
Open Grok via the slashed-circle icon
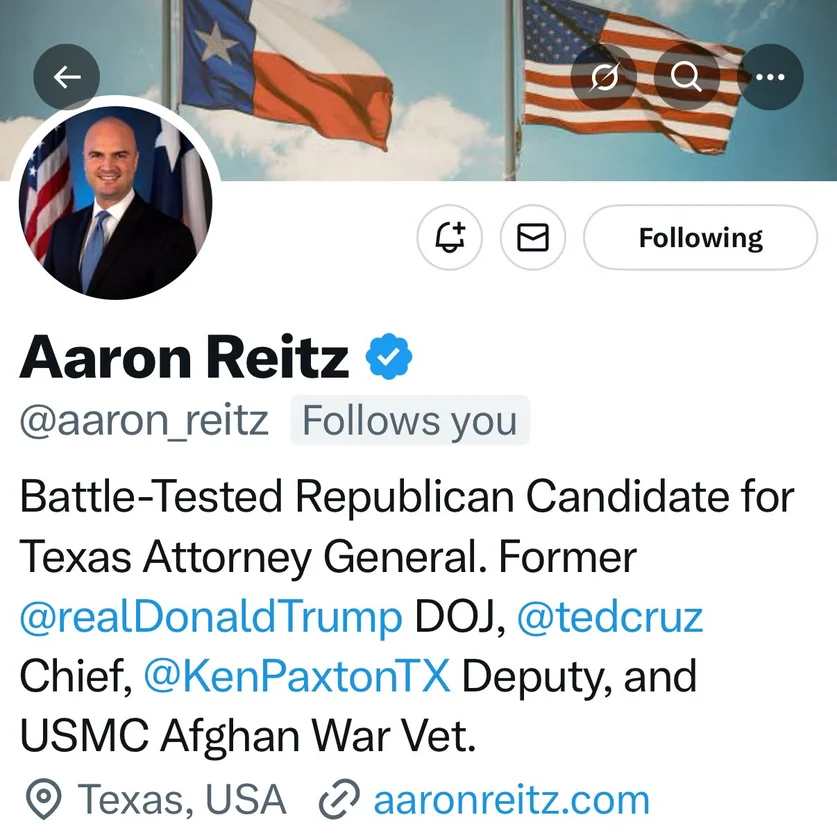coord(604,77)
